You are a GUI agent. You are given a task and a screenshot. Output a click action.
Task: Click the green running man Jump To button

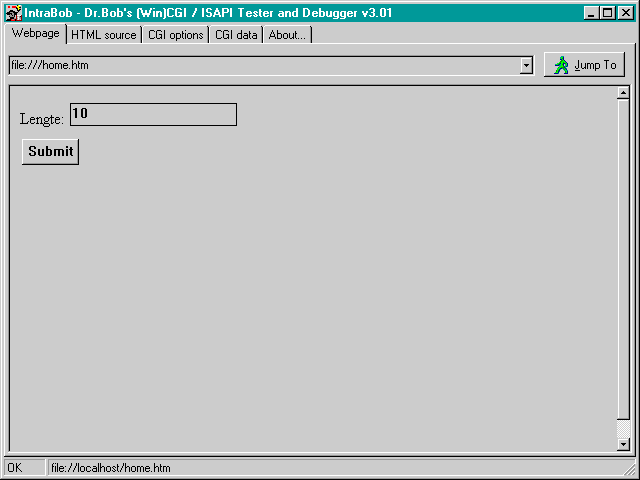point(584,65)
